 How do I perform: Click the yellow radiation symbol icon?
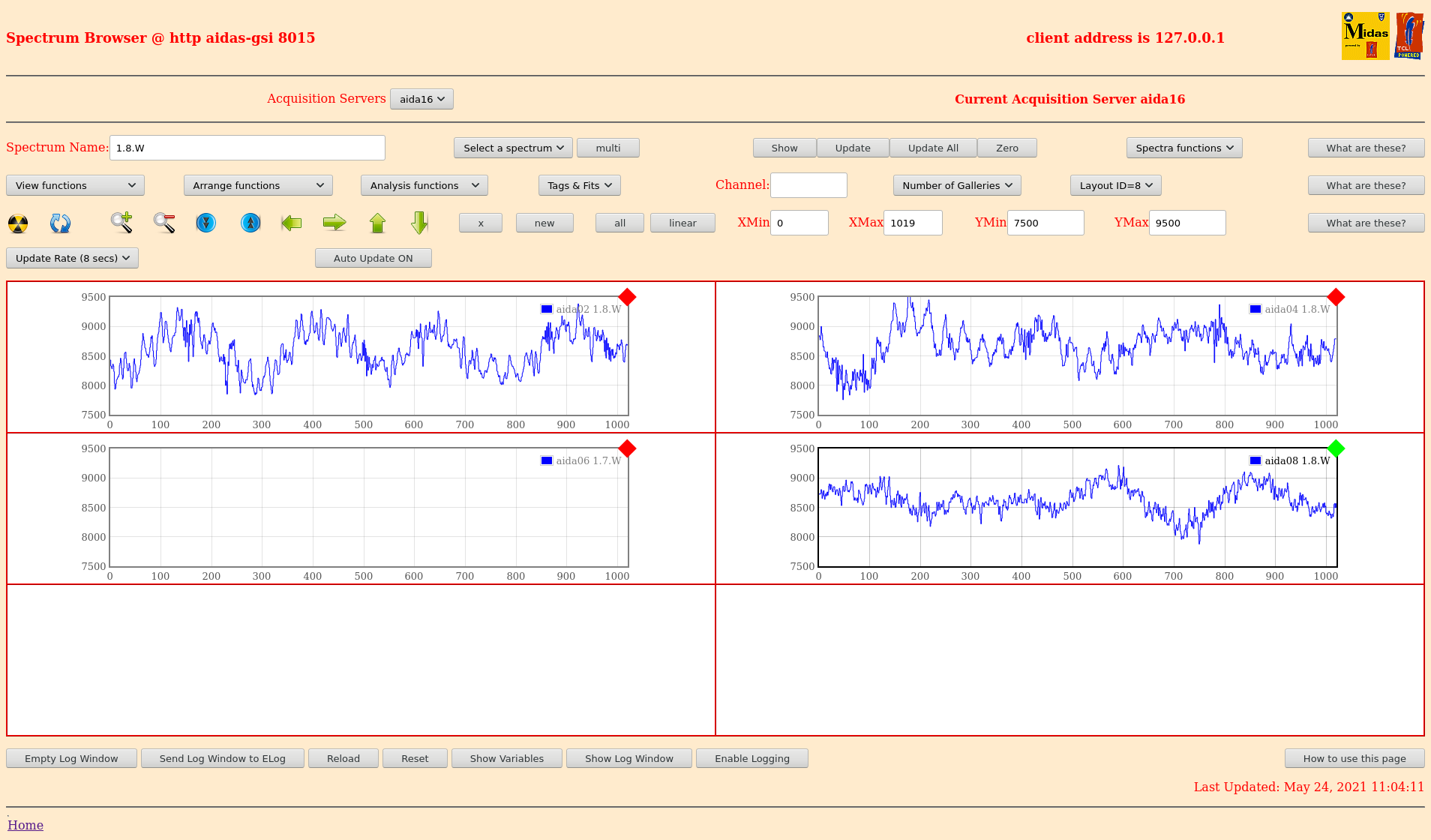tap(18, 223)
